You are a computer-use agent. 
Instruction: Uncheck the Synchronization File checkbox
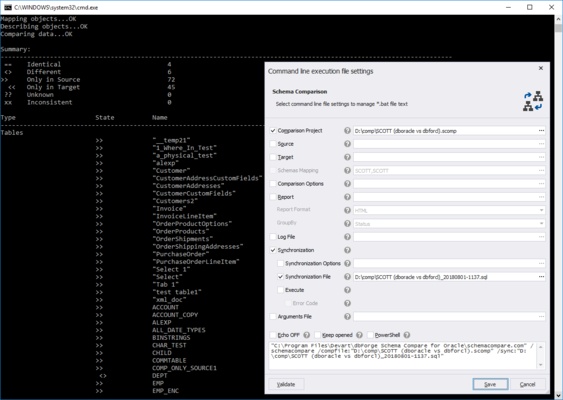click(280, 276)
